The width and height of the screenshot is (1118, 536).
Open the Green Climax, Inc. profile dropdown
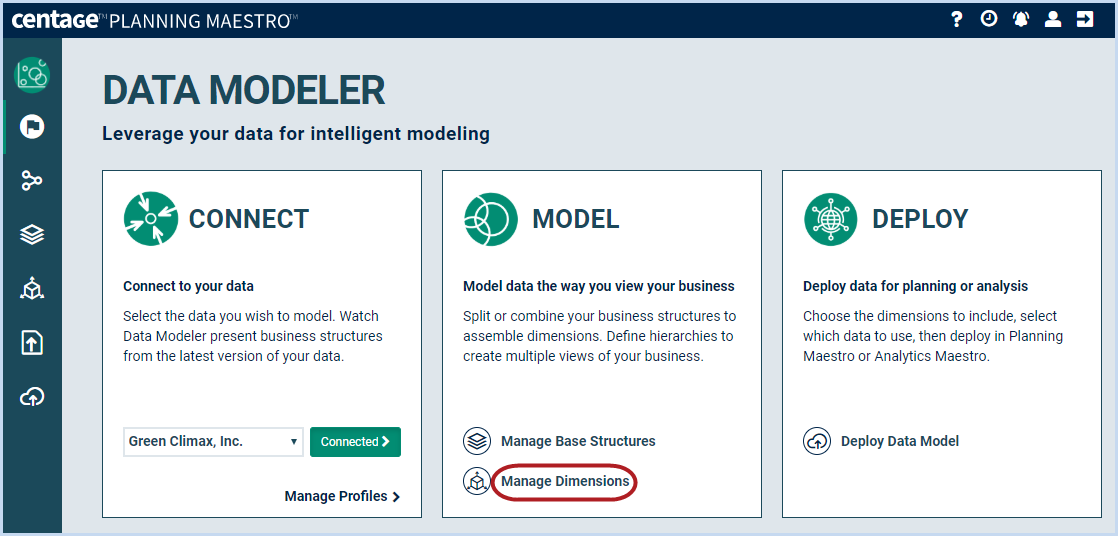[213, 442]
